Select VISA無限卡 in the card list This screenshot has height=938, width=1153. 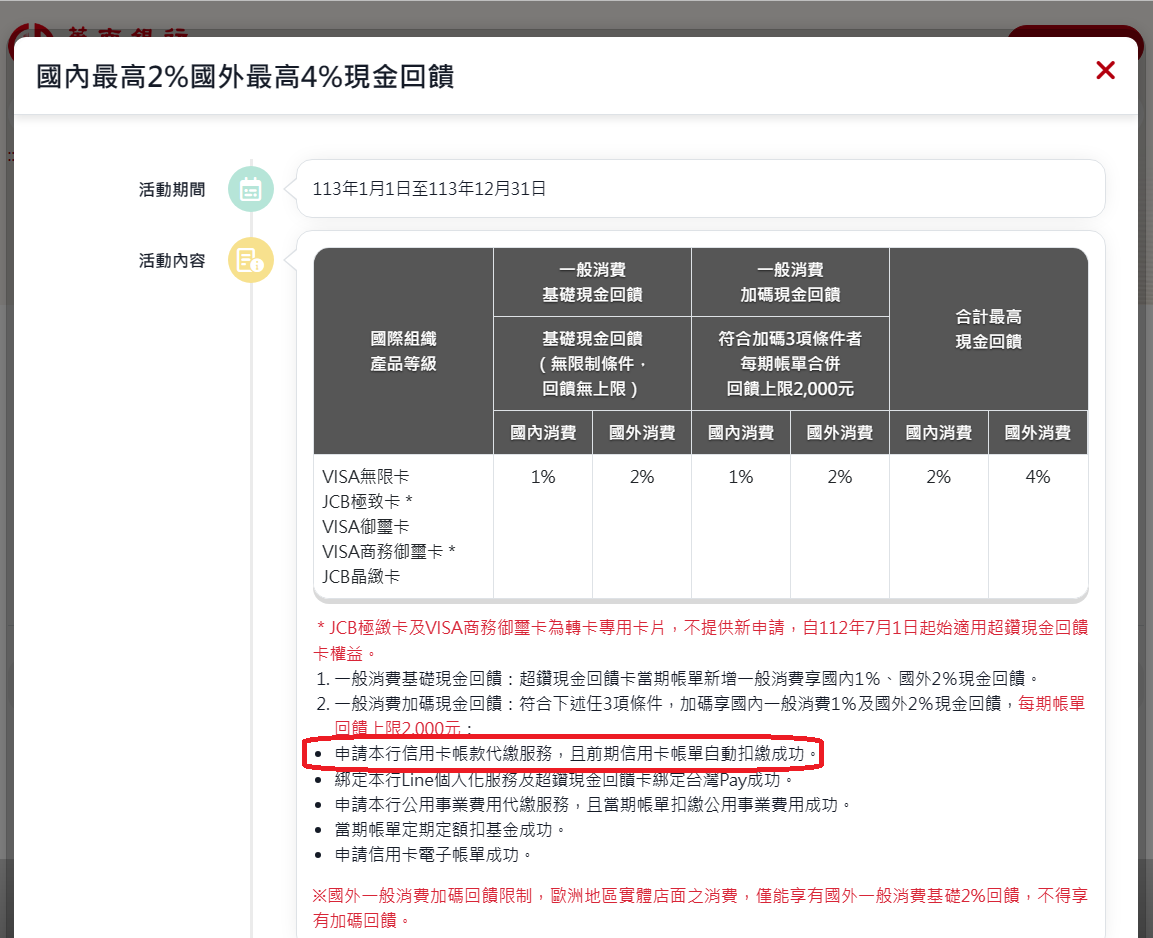pyautogui.click(x=365, y=477)
